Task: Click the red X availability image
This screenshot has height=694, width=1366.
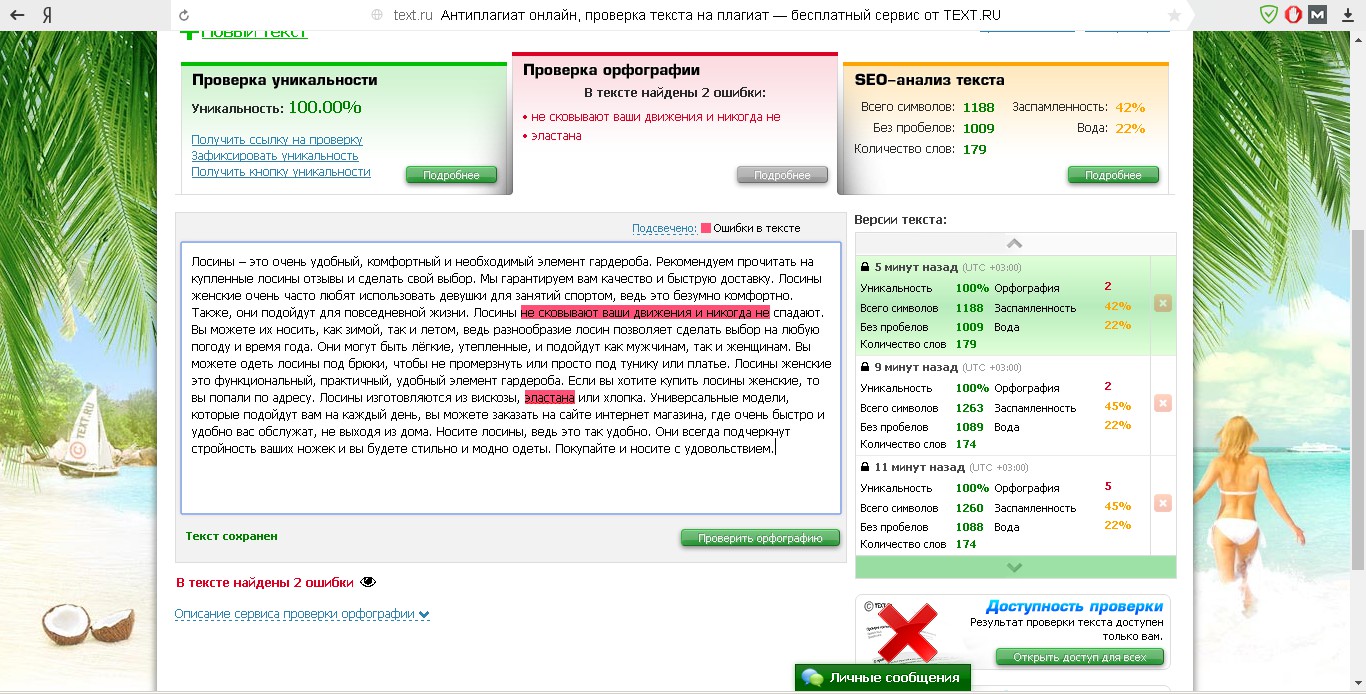Action: [908, 632]
